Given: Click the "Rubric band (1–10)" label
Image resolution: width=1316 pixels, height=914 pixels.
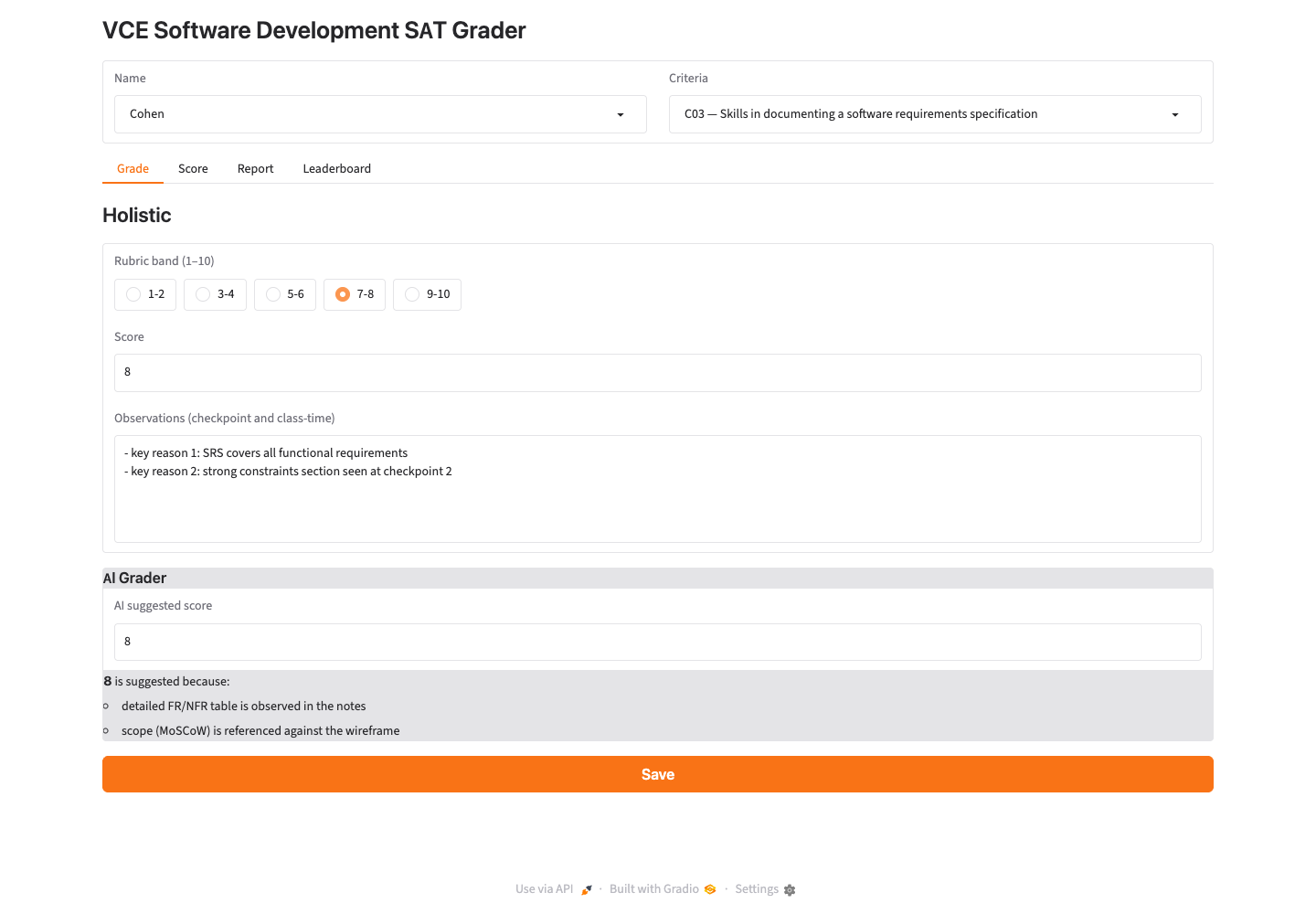Looking at the screenshot, I should tap(164, 261).
